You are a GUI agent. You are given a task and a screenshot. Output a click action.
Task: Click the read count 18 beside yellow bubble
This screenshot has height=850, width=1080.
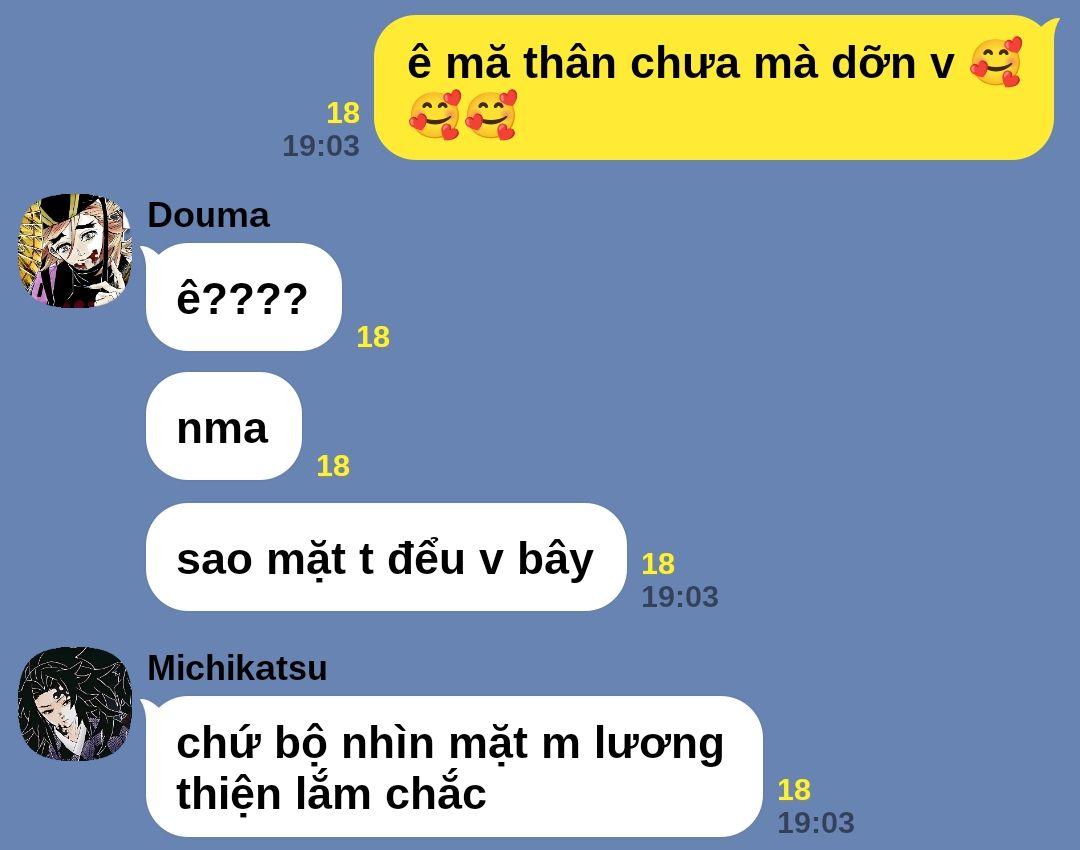[x=343, y=113]
